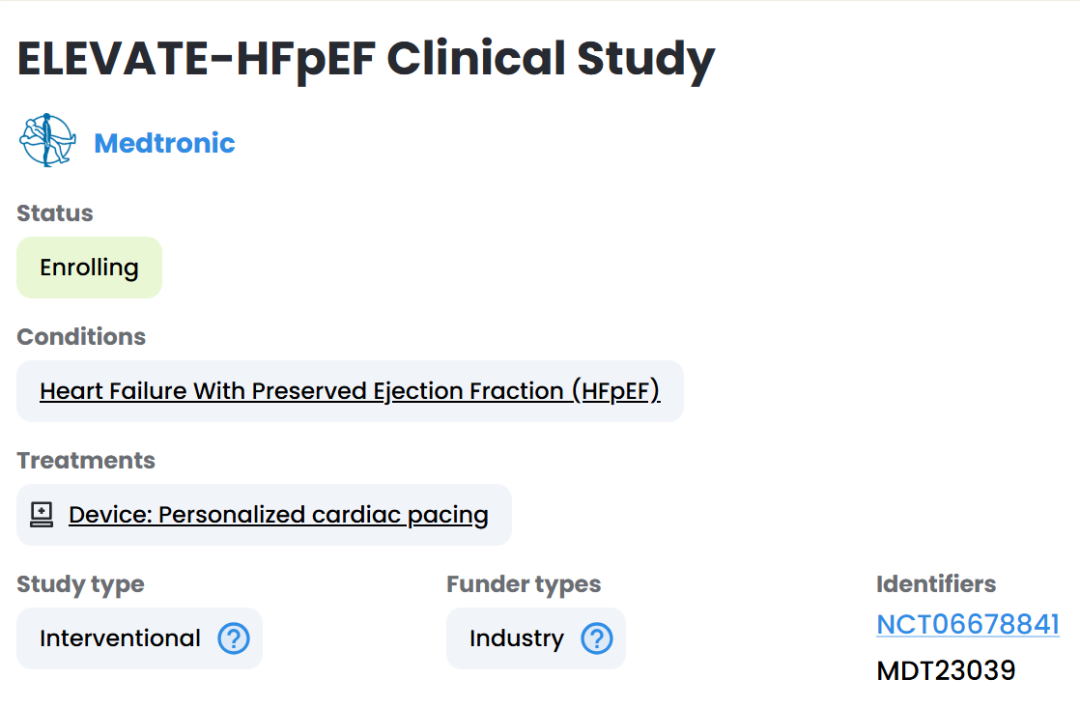Open identifier NCT06678841 link

tap(968, 625)
